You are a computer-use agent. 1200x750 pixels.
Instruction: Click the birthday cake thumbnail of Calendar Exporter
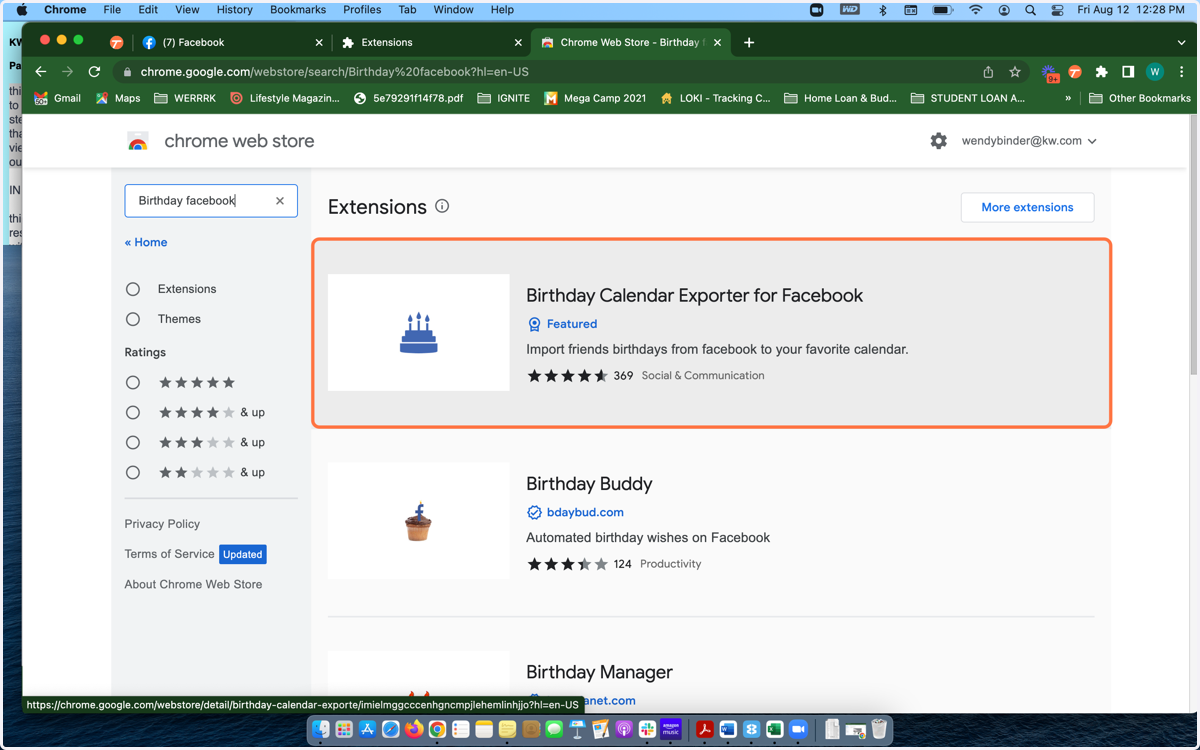(418, 333)
